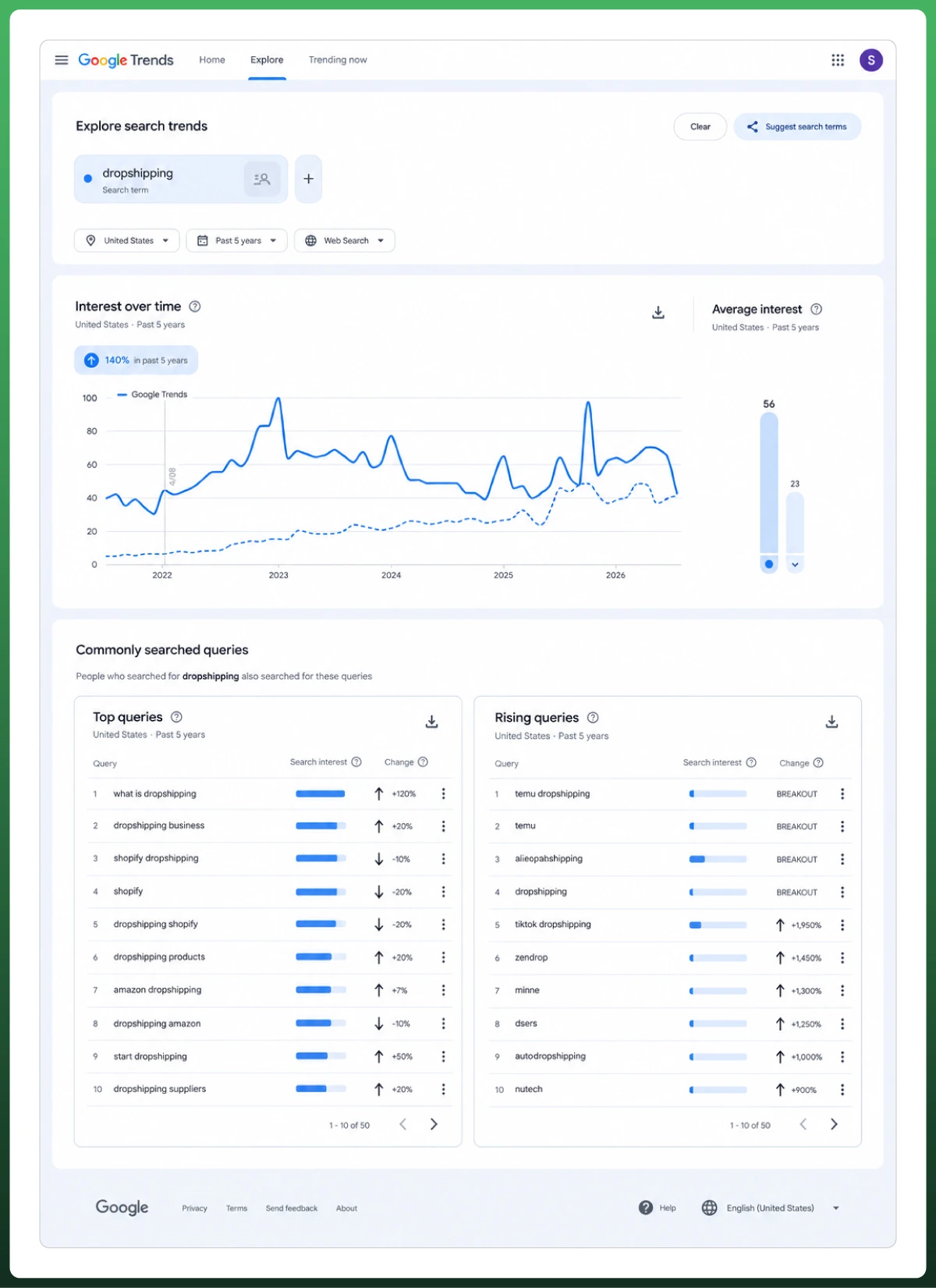The width and height of the screenshot is (936, 1288).
Task: Click the 23 average interest bar
Action: [x=795, y=523]
